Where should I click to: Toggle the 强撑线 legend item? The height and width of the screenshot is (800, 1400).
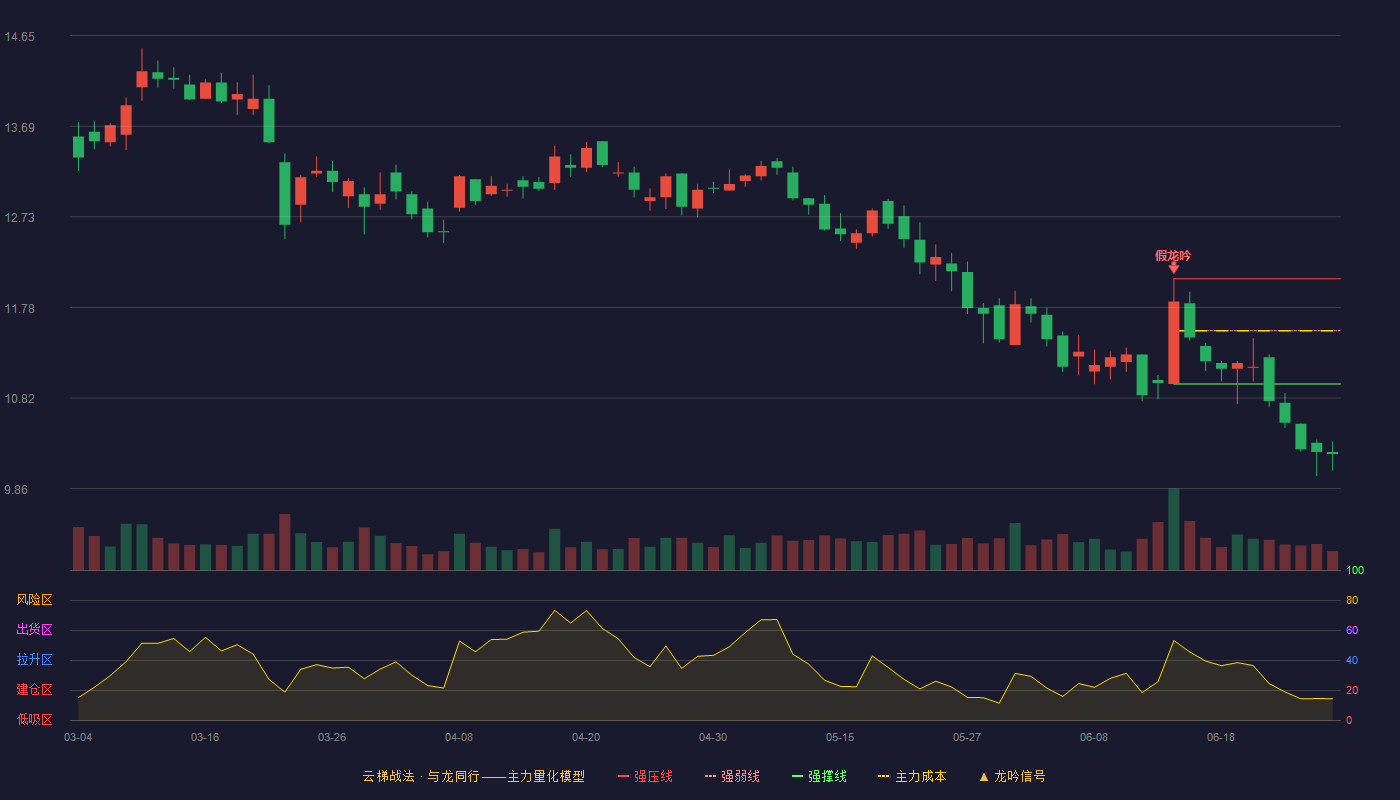819,776
